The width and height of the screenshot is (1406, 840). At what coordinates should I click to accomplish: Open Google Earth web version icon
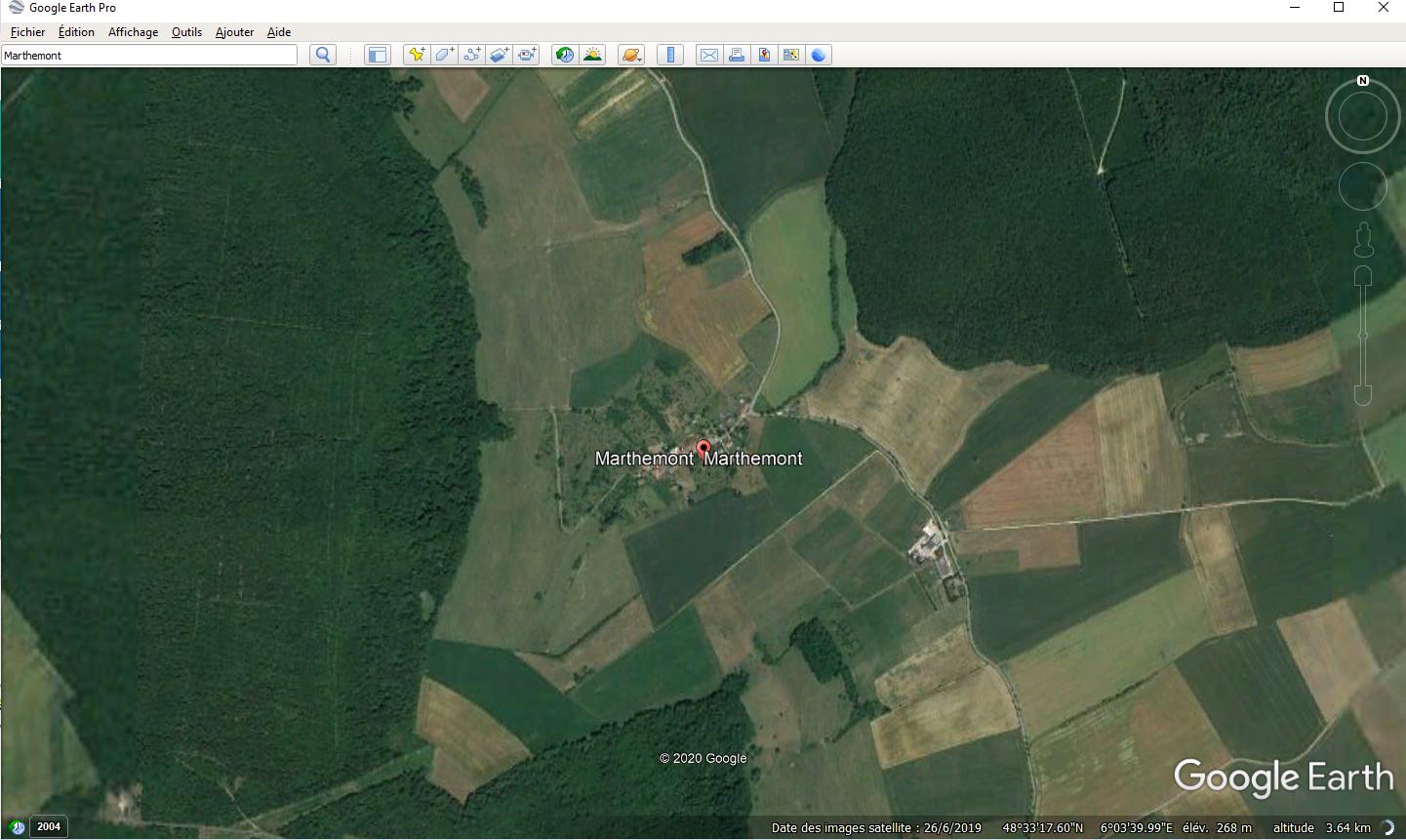[819, 55]
